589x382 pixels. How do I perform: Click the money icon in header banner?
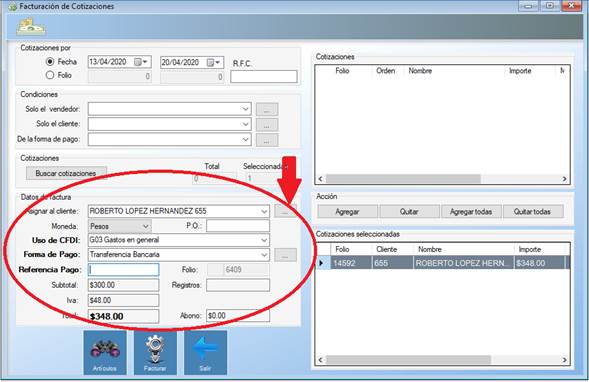point(31,27)
